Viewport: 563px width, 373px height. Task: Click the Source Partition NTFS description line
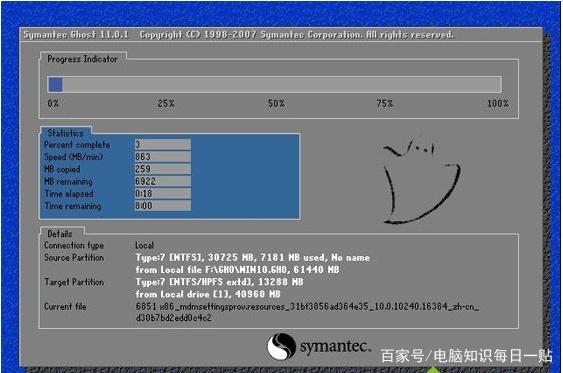(x=252, y=258)
